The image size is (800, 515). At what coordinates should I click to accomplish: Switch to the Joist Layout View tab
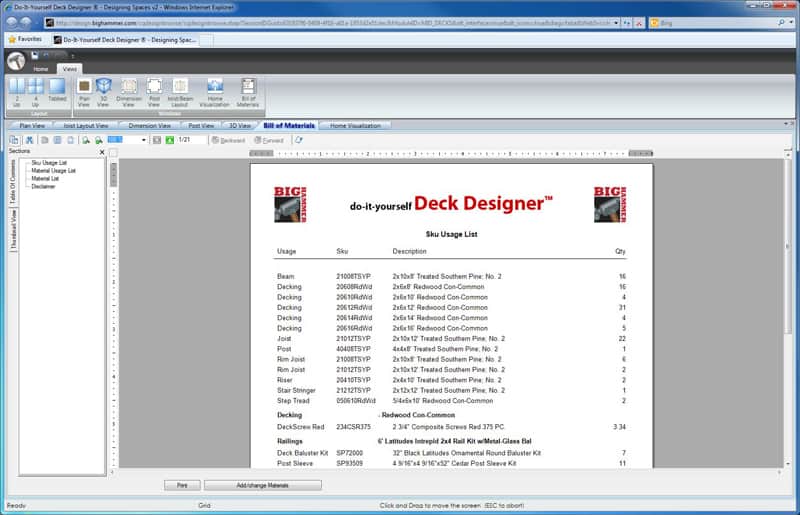(x=86, y=126)
